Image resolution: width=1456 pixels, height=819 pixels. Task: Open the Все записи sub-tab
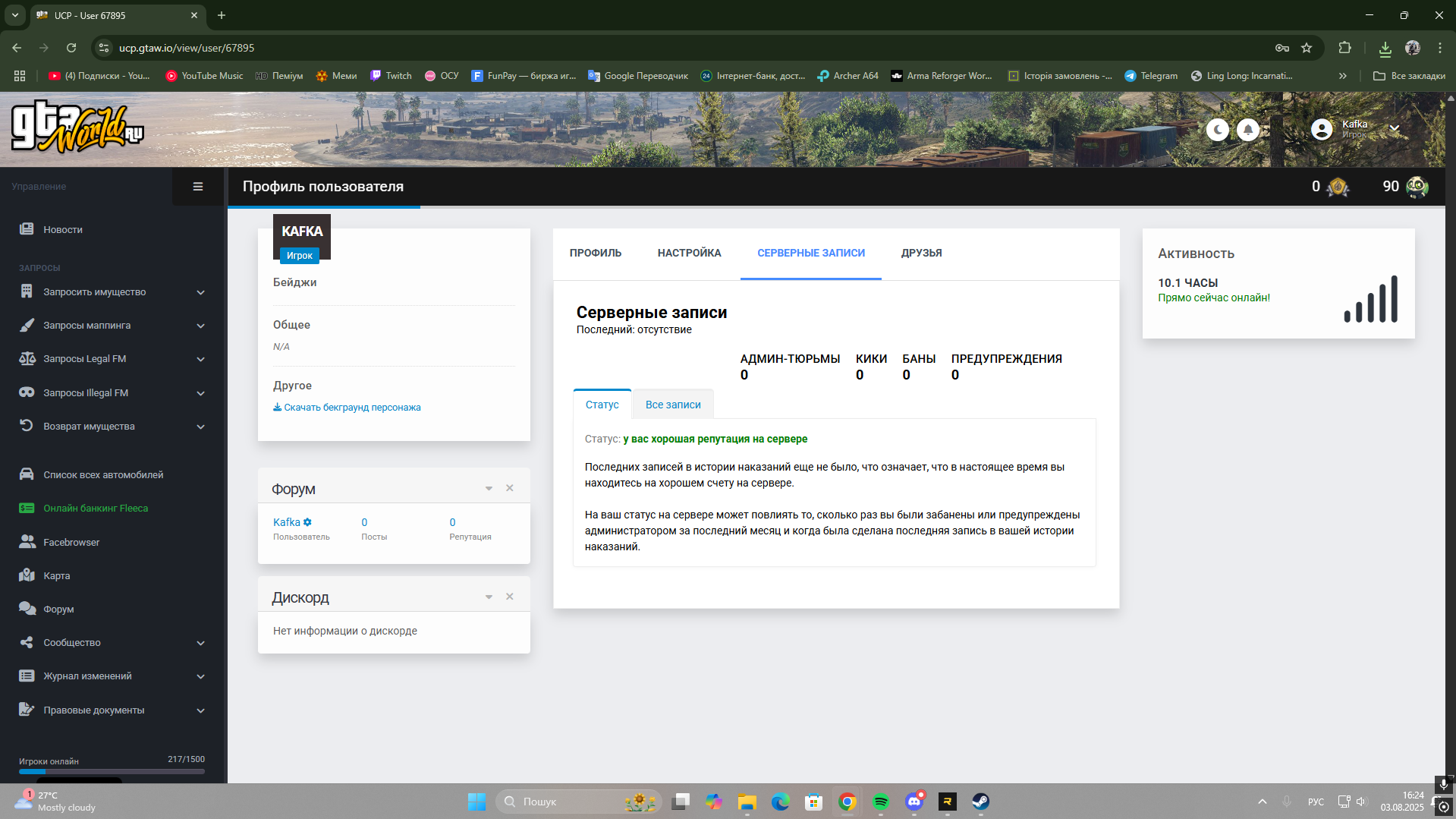tap(673, 405)
